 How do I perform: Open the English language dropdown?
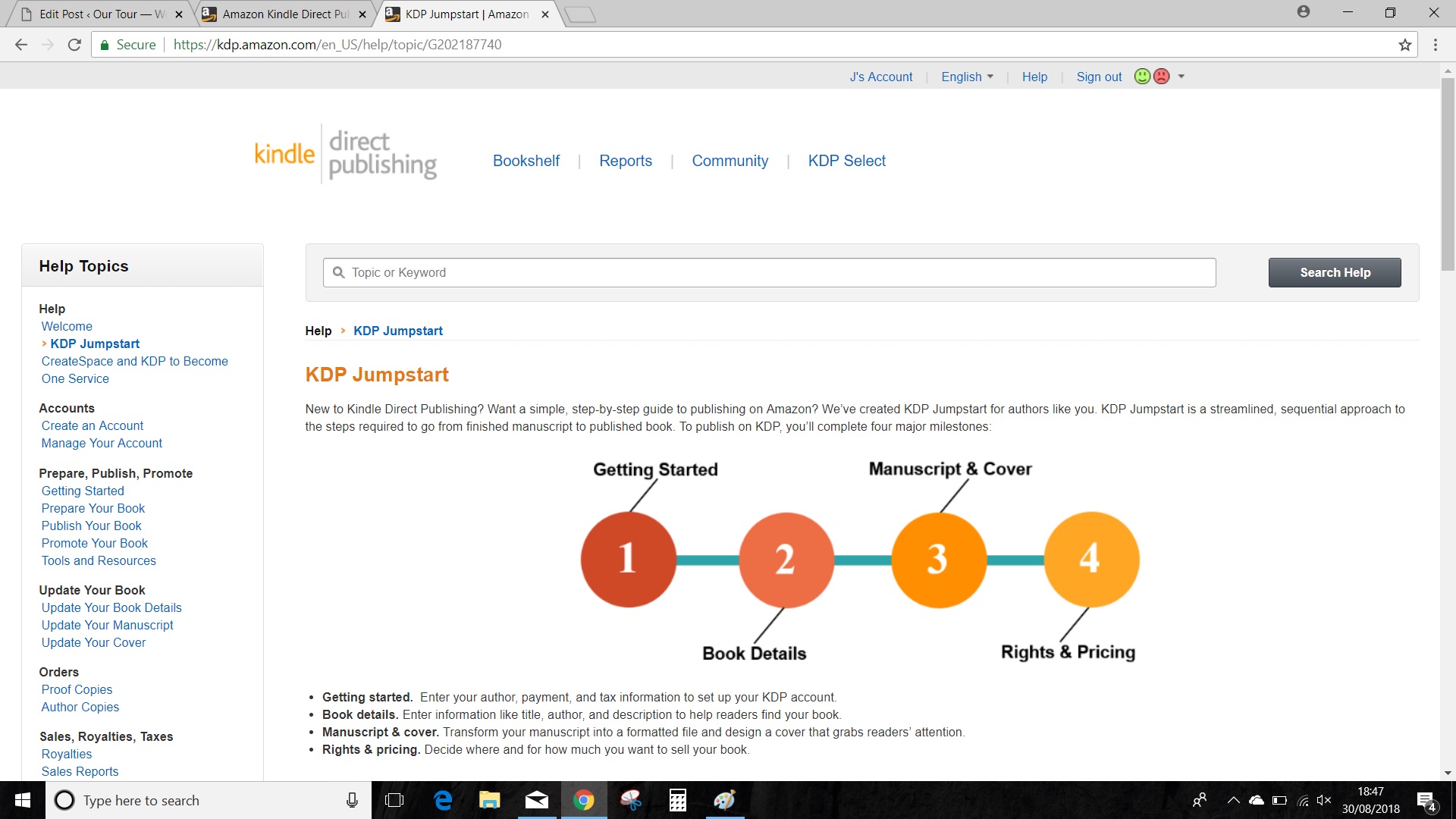click(x=967, y=77)
